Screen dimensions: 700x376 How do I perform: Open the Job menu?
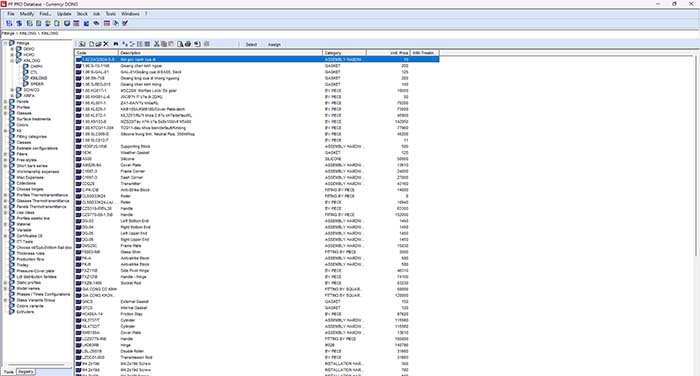pyautogui.click(x=96, y=14)
